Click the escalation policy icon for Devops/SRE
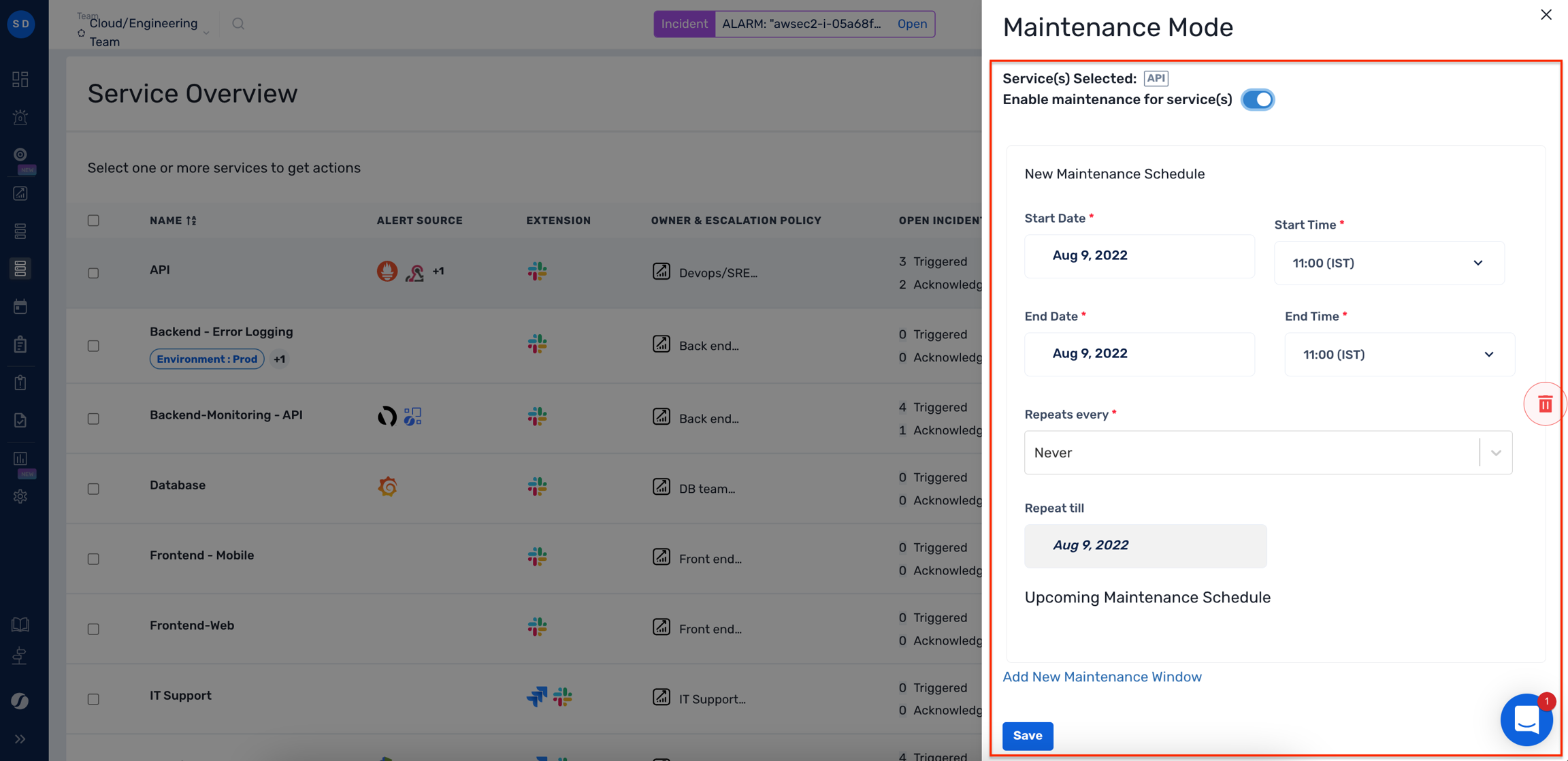 661,271
